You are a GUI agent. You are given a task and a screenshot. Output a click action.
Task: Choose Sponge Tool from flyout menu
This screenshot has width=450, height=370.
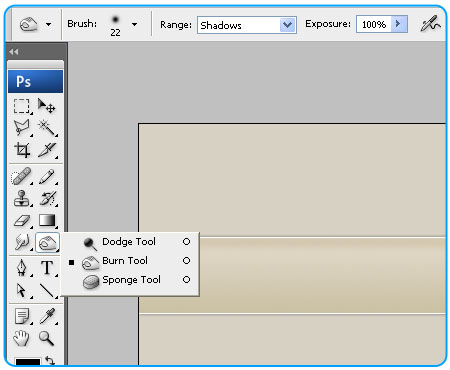coord(132,280)
